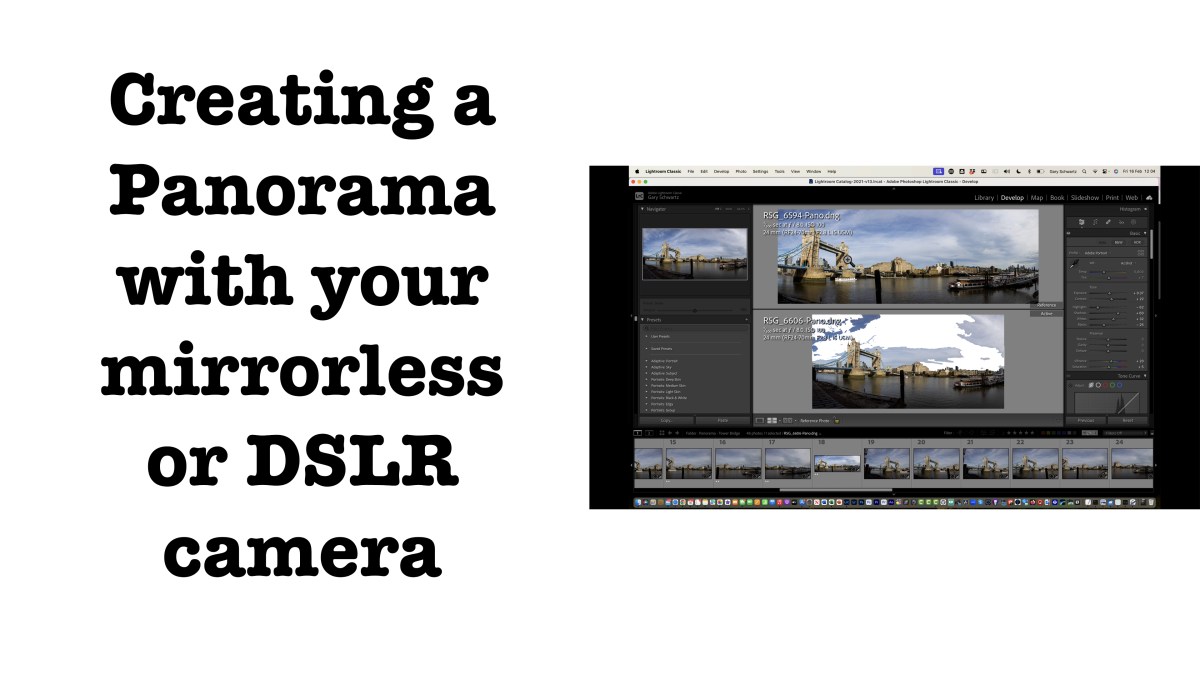This screenshot has height=675, width=1200.
Task: Select the White Balance eyedropper in Basic panel
Action: (1073, 263)
